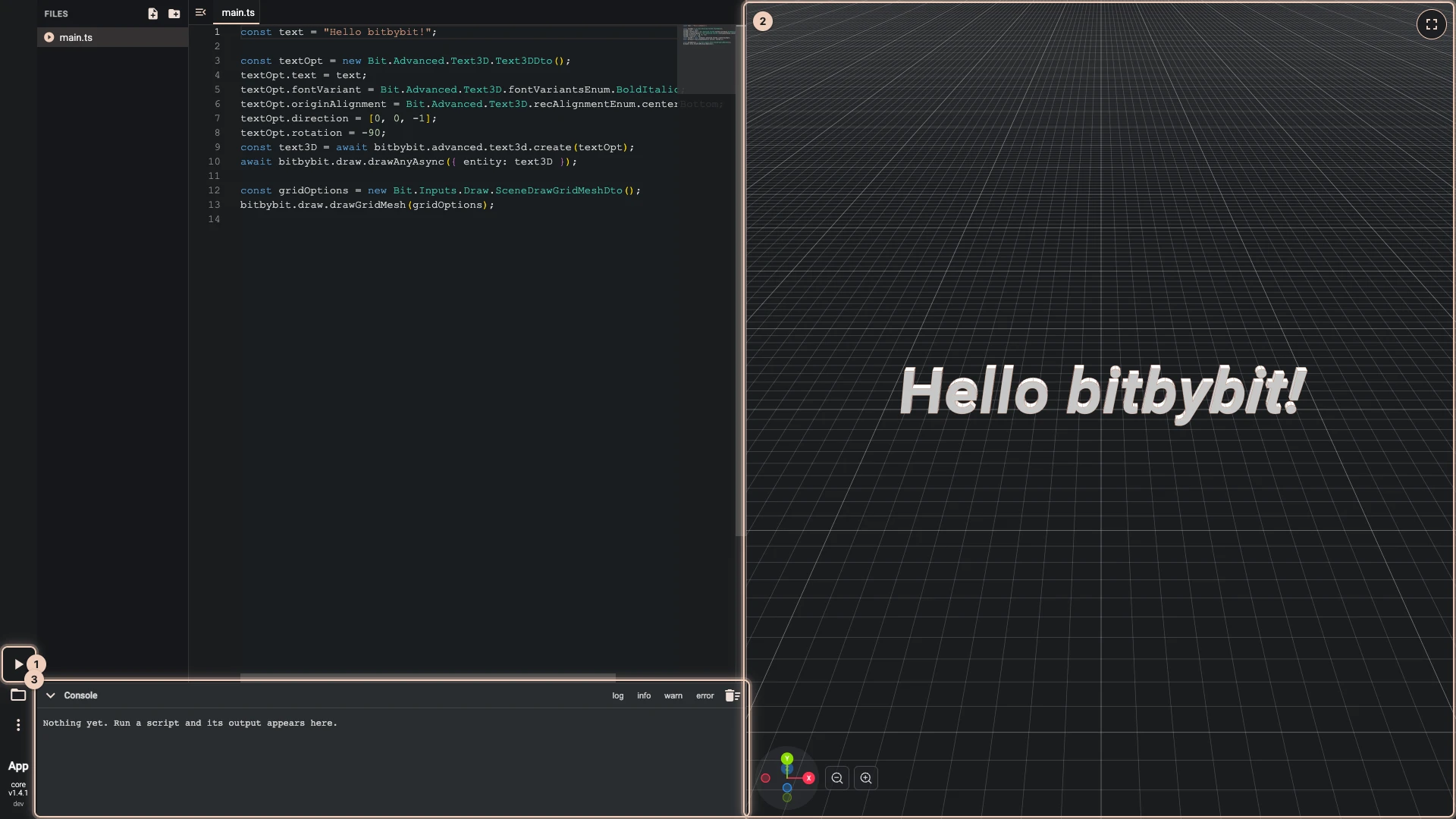Click line number 14 in the gutter
1456x819 pixels.
coord(214,219)
